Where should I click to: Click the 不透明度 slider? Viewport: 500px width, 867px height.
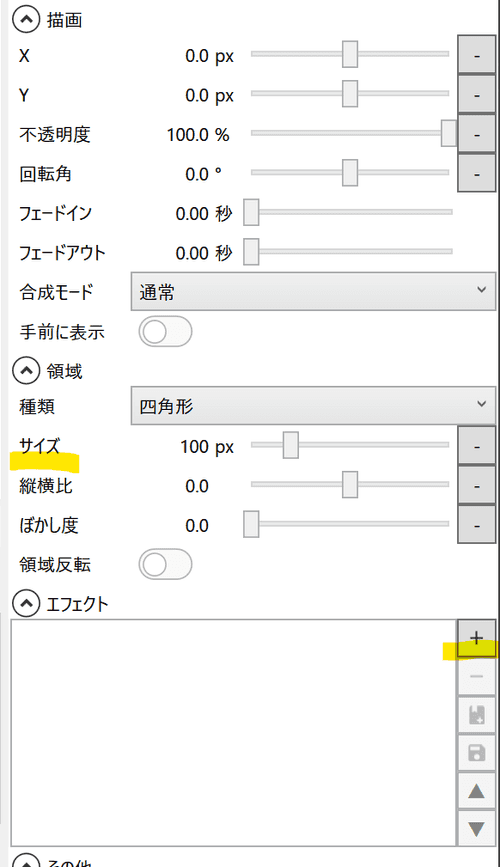353,133
